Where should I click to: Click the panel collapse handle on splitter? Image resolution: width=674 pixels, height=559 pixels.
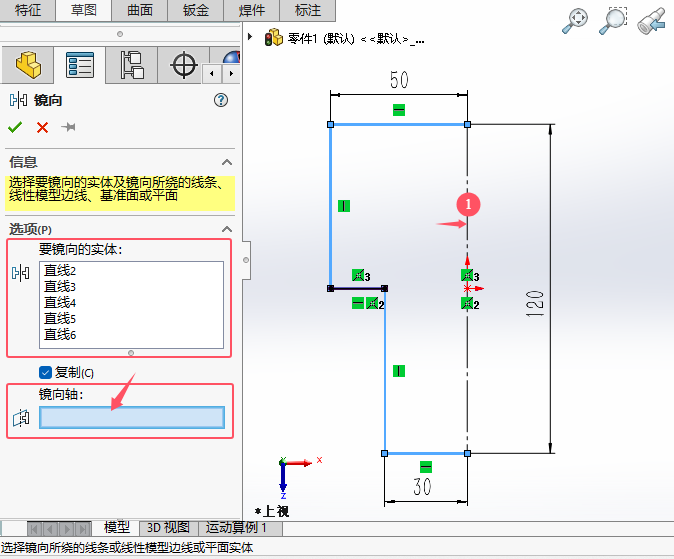point(246,260)
